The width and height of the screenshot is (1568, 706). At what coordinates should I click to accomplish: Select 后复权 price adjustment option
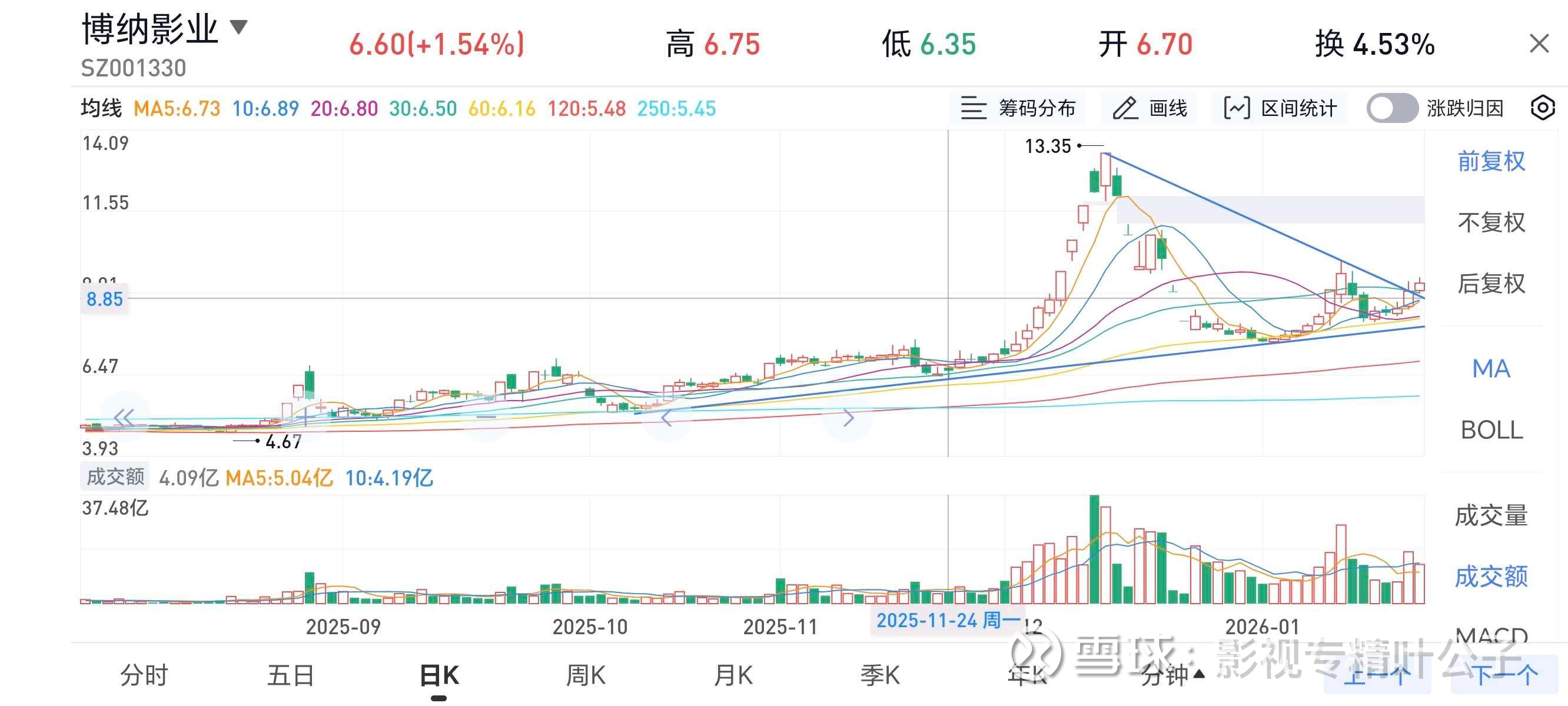coord(1491,284)
